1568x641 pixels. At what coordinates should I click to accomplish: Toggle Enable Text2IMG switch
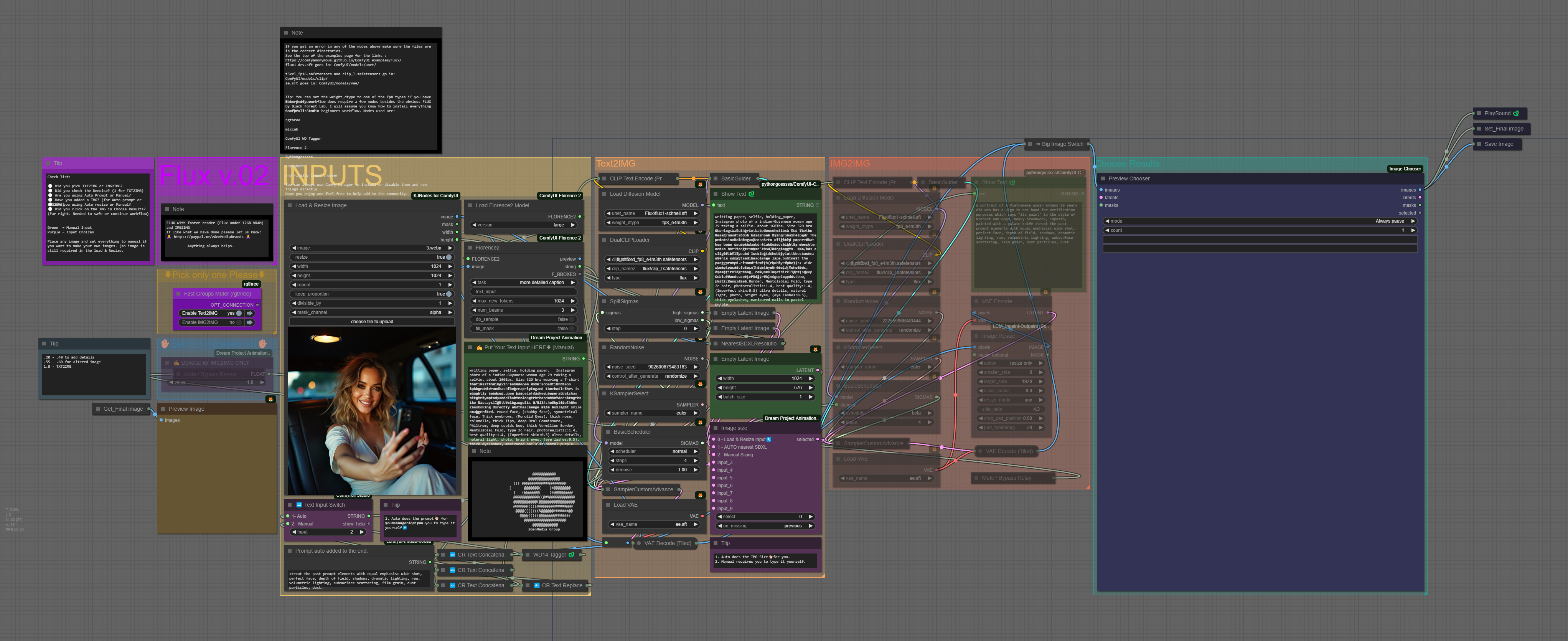pyautogui.click(x=239, y=313)
